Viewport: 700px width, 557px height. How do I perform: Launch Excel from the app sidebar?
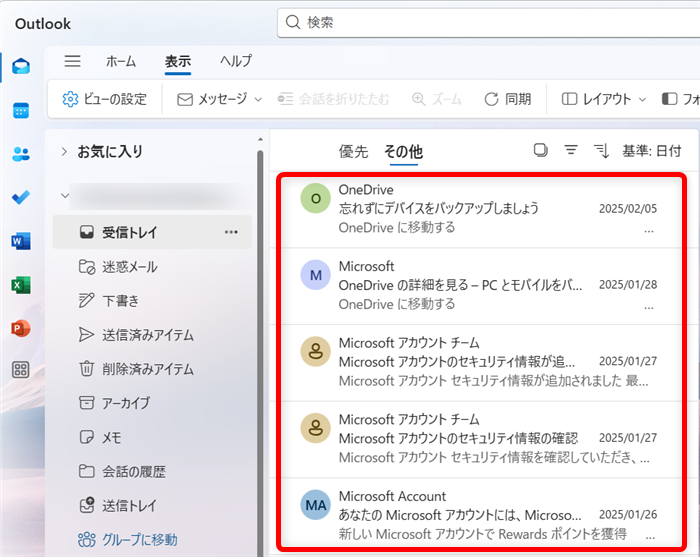coord(21,285)
